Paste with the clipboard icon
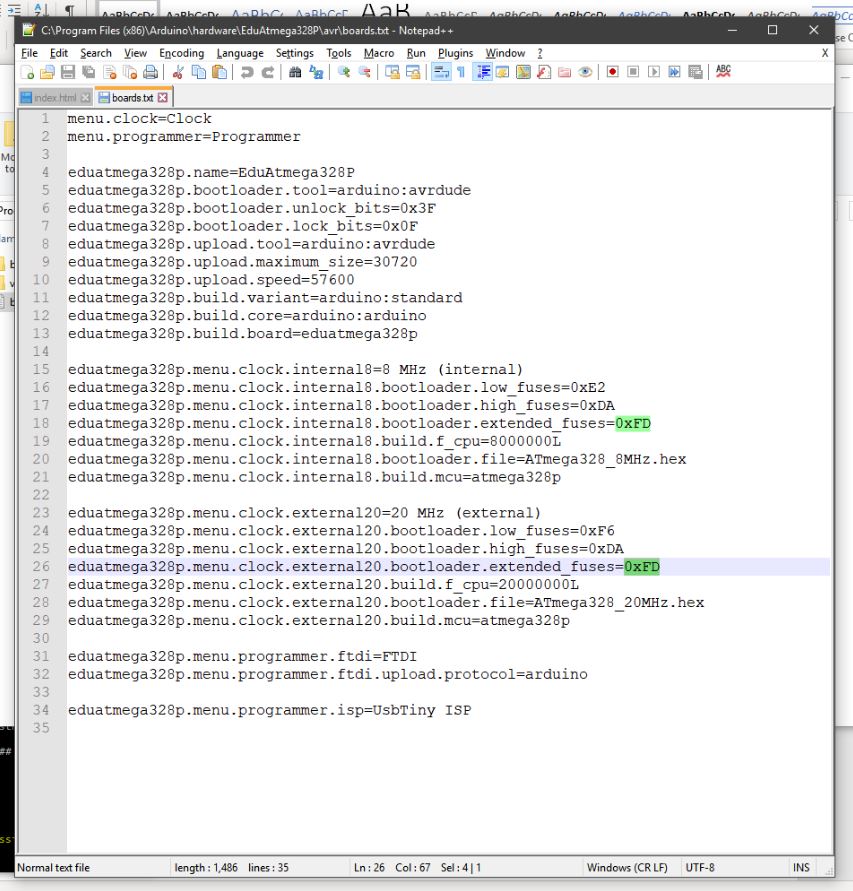Screen dimensions: 853x891 219,72
